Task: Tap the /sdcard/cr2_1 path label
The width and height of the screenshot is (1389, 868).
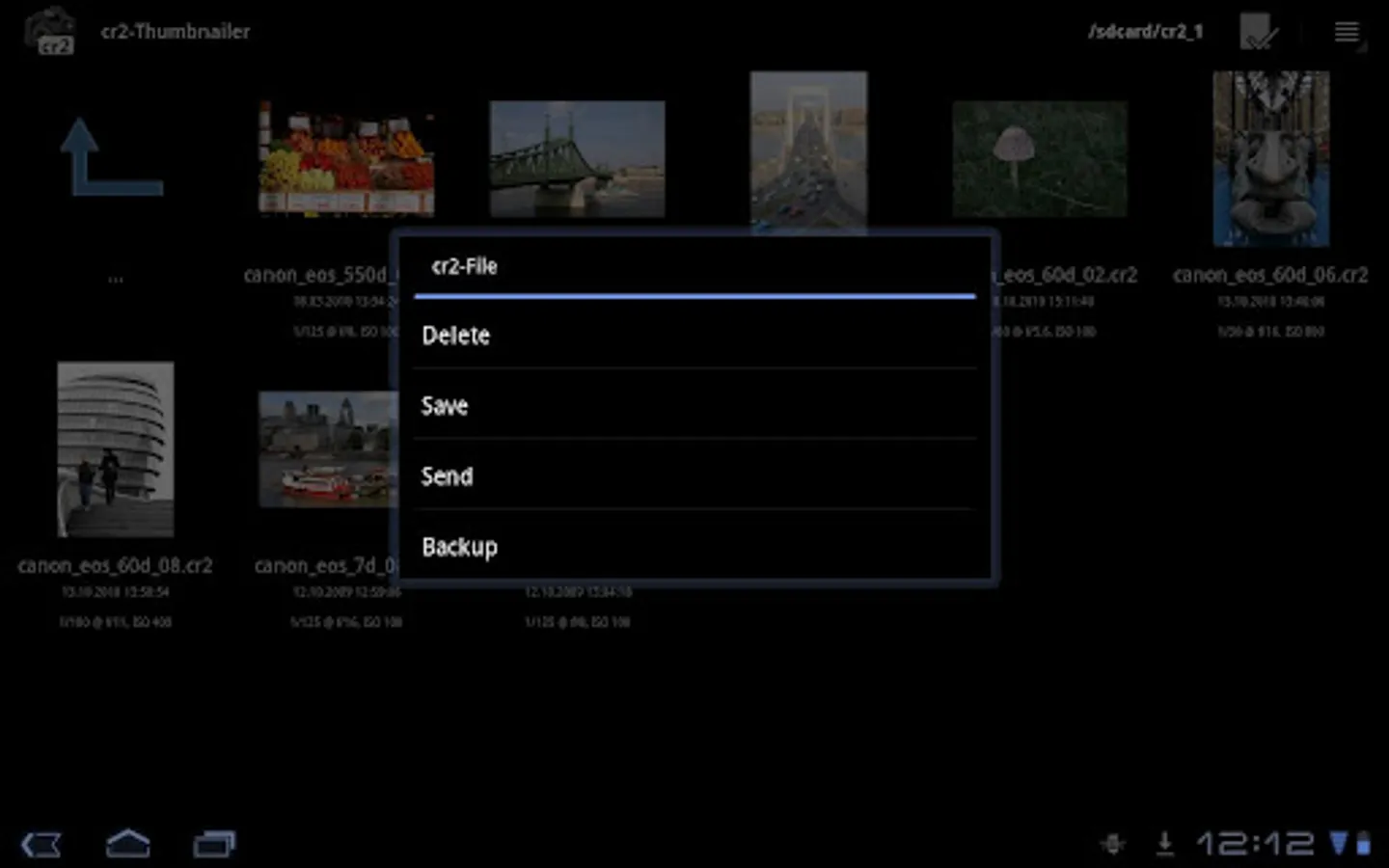Action: [1146, 32]
